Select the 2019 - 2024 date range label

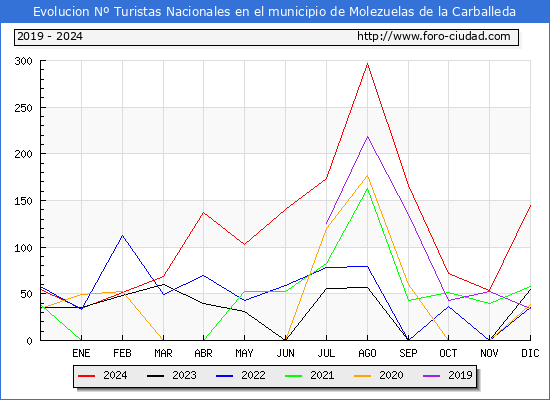click(50, 36)
